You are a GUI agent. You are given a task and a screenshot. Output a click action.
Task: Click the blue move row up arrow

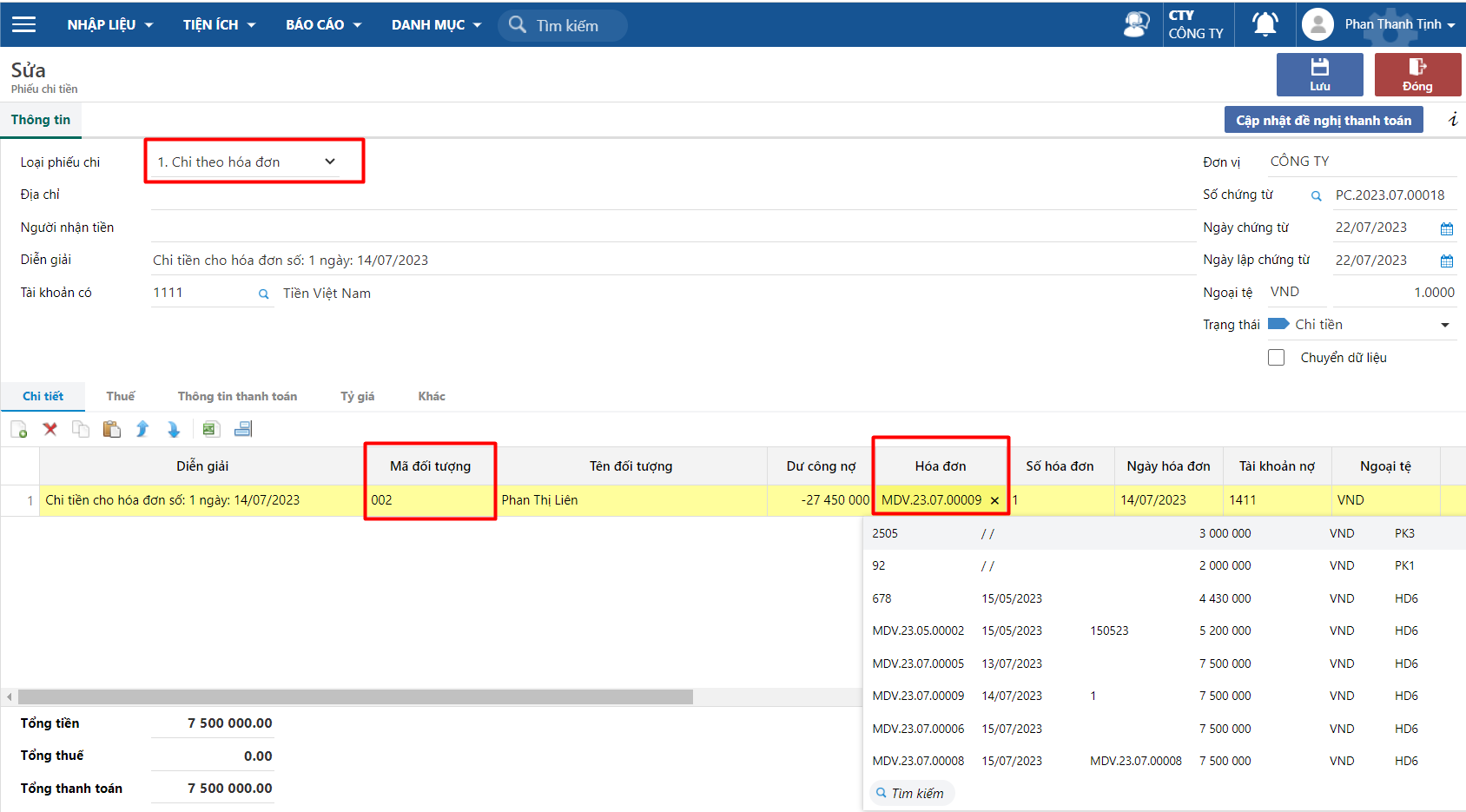[142, 429]
